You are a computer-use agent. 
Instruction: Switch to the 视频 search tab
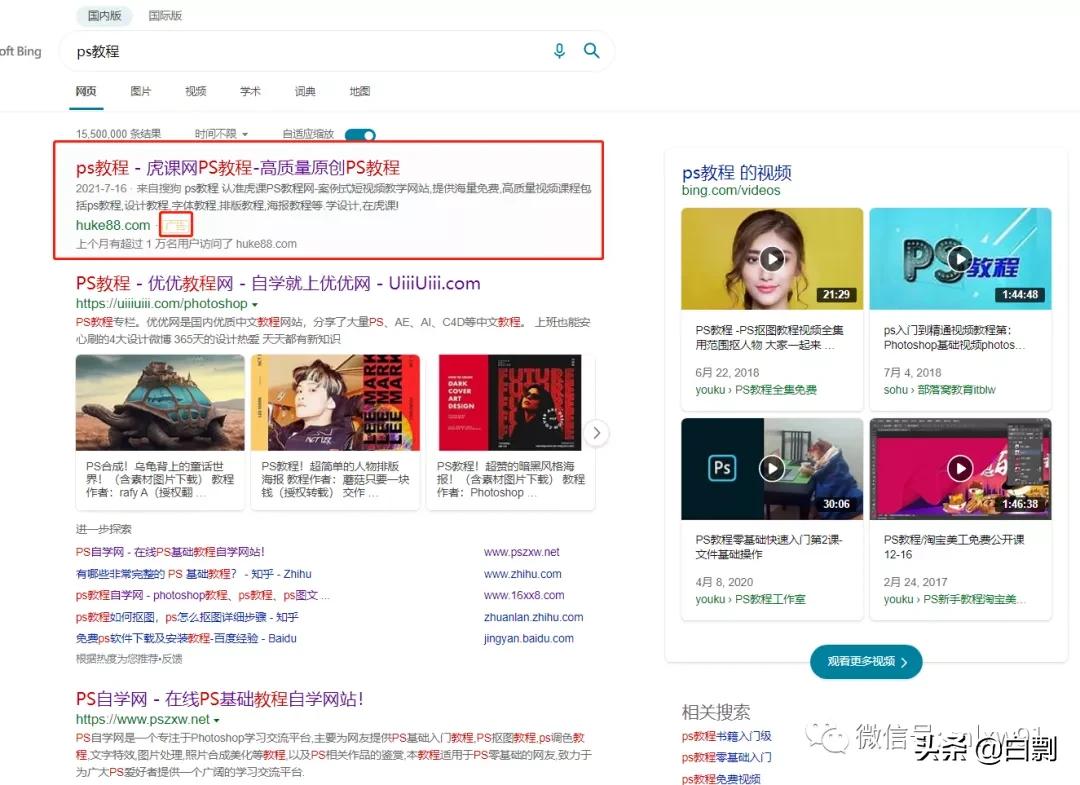click(195, 91)
